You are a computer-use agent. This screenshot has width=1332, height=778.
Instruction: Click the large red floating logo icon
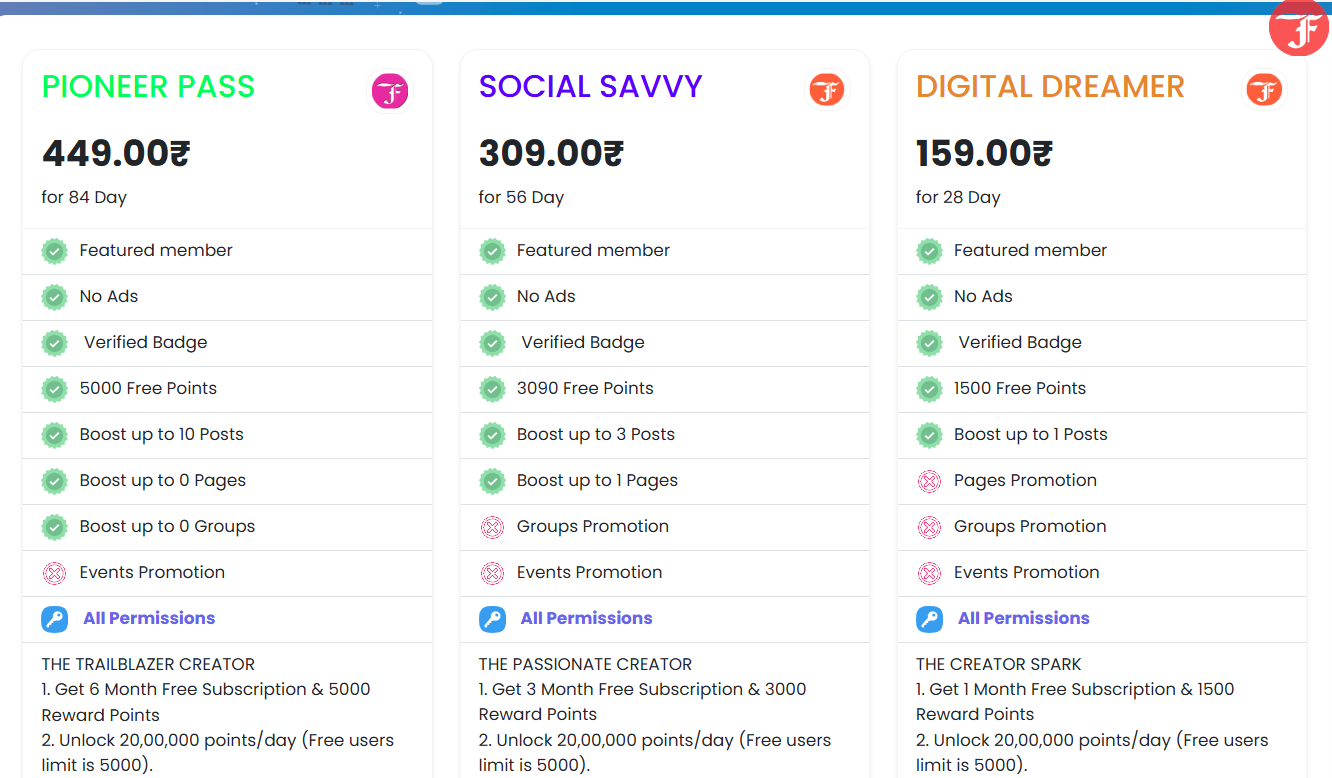[1300, 29]
